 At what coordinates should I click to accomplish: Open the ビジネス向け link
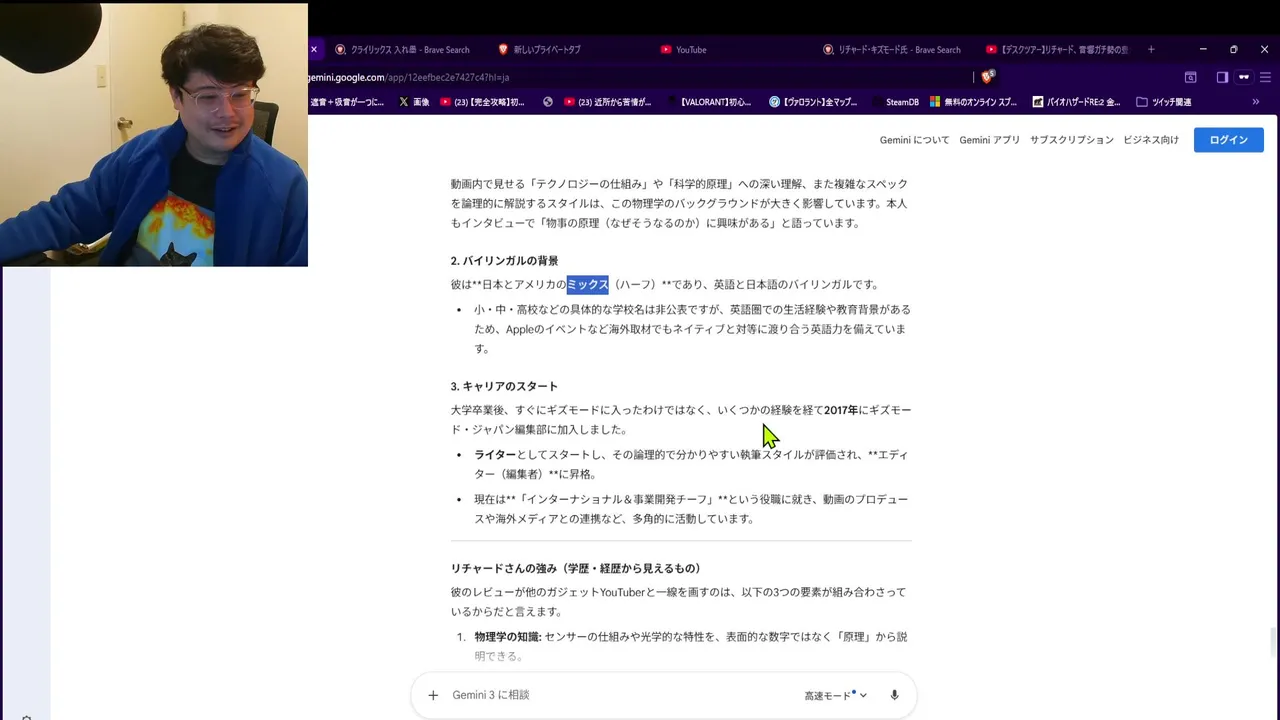(1151, 140)
